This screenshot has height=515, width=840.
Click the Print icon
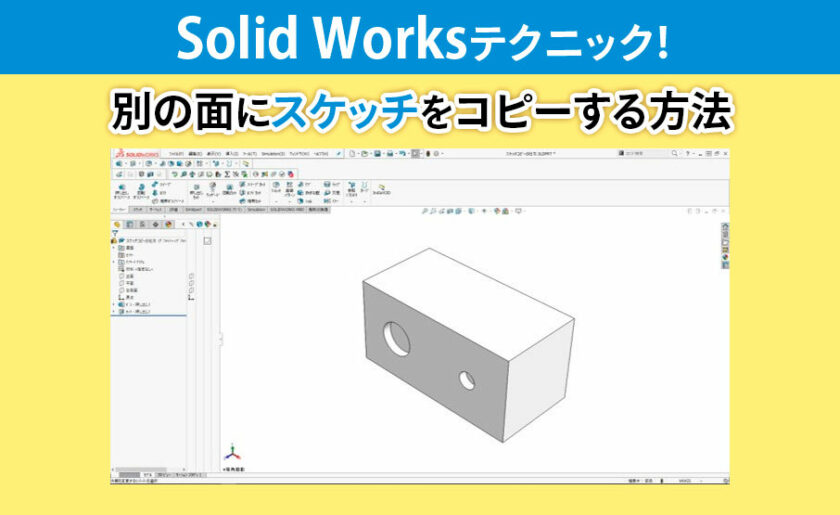tap(390, 154)
